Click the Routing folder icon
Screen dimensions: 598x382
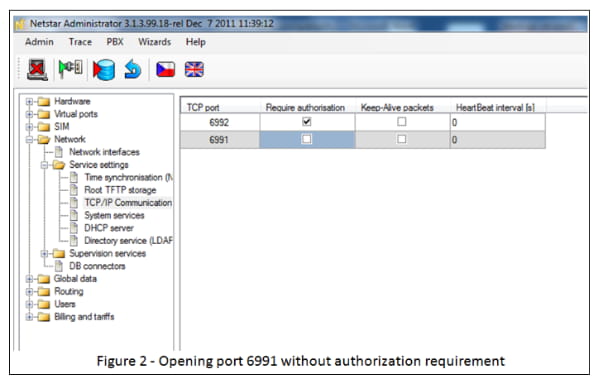44,291
